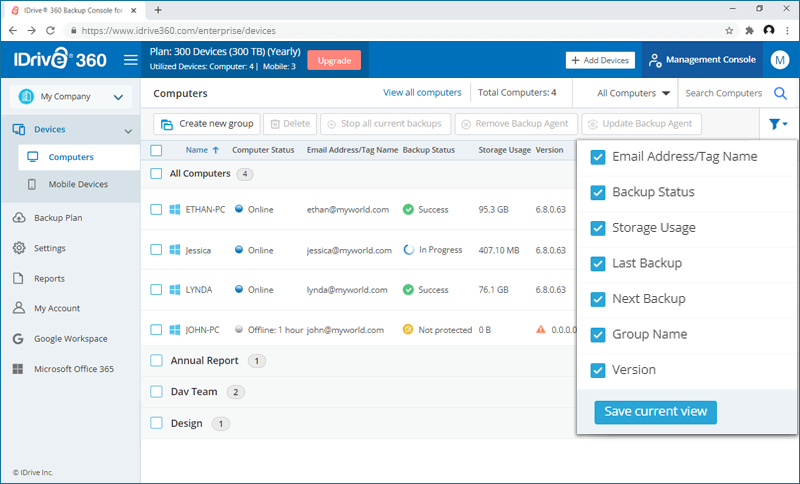Collapse the Devices section chevron
Image resolution: width=800 pixels, height=484 pixels.
click(x=128, y=131)
